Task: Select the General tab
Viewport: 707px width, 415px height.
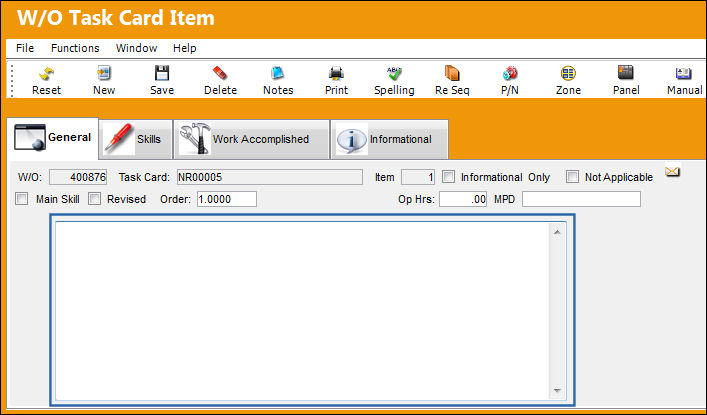Action: [53, 138]
